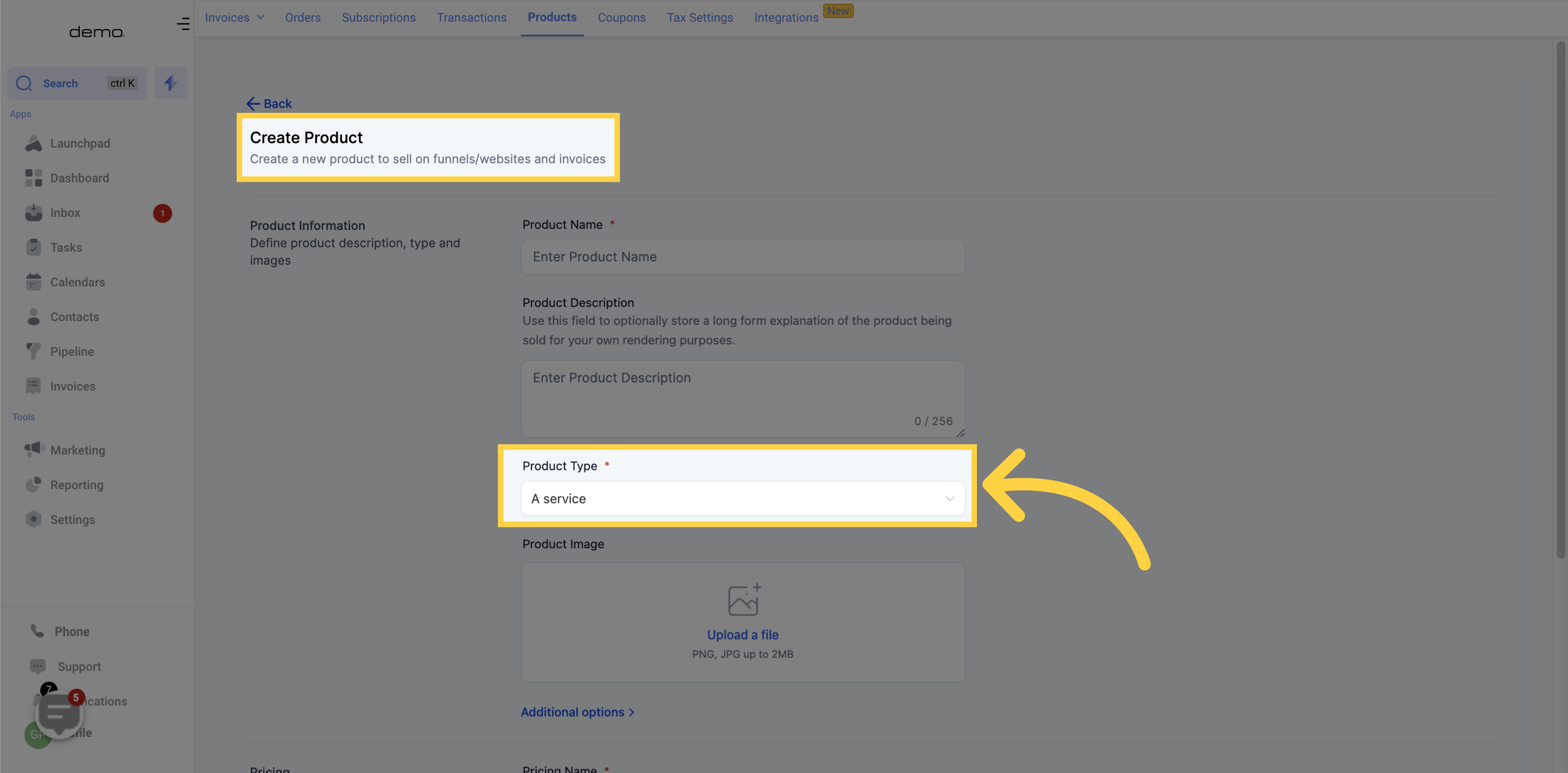
Task: Click the Back arrow icon
Action: click(x=253, y=104)
